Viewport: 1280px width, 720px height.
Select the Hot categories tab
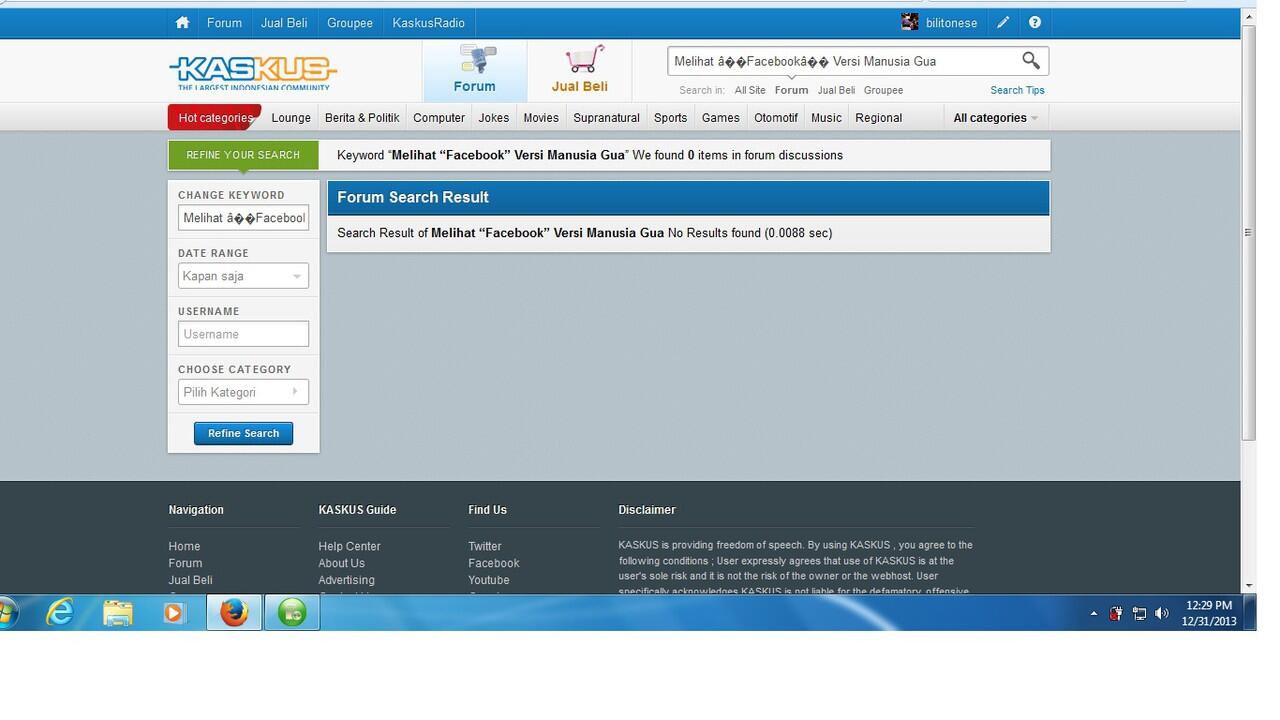[x=215, y=118]
